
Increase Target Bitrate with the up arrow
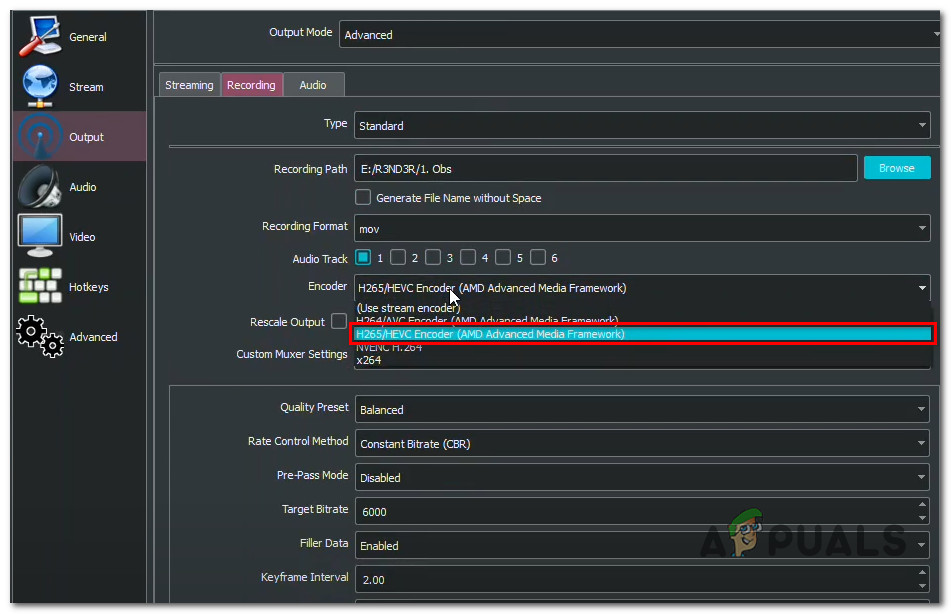pyautogui.click(x=922, y=505)
